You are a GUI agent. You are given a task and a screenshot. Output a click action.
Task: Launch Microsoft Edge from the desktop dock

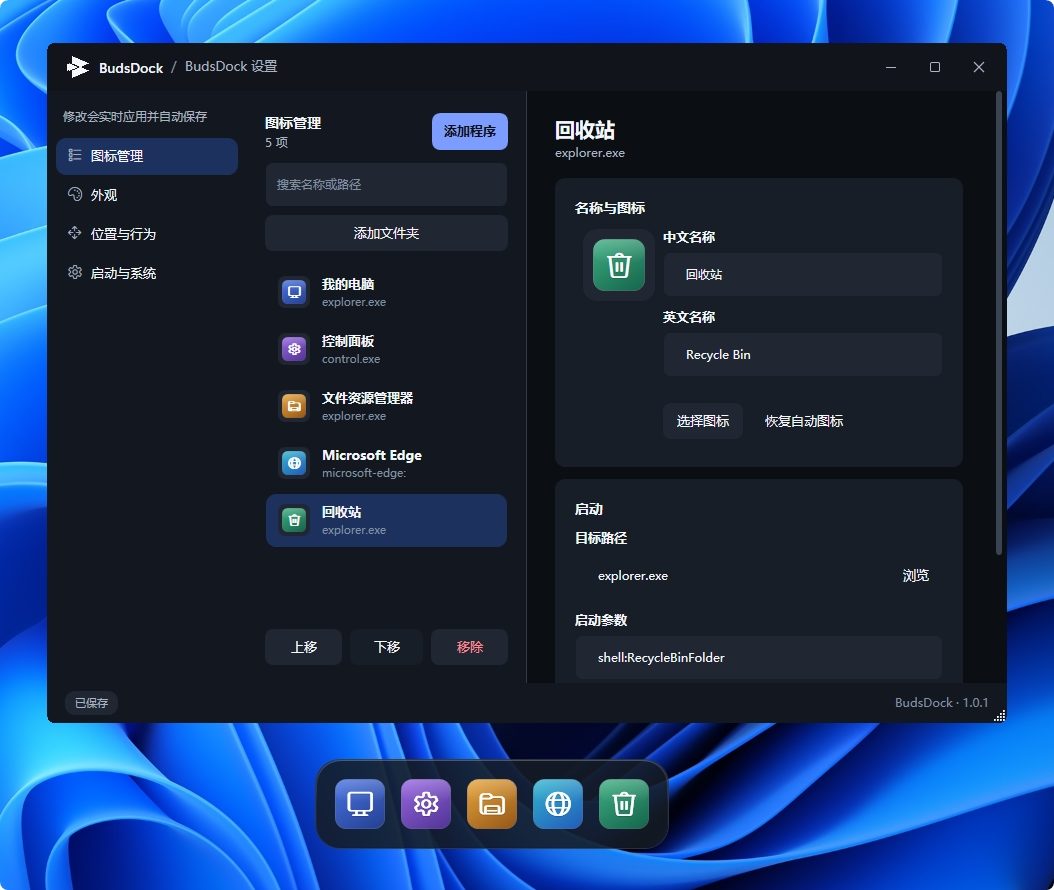[558, 804]
